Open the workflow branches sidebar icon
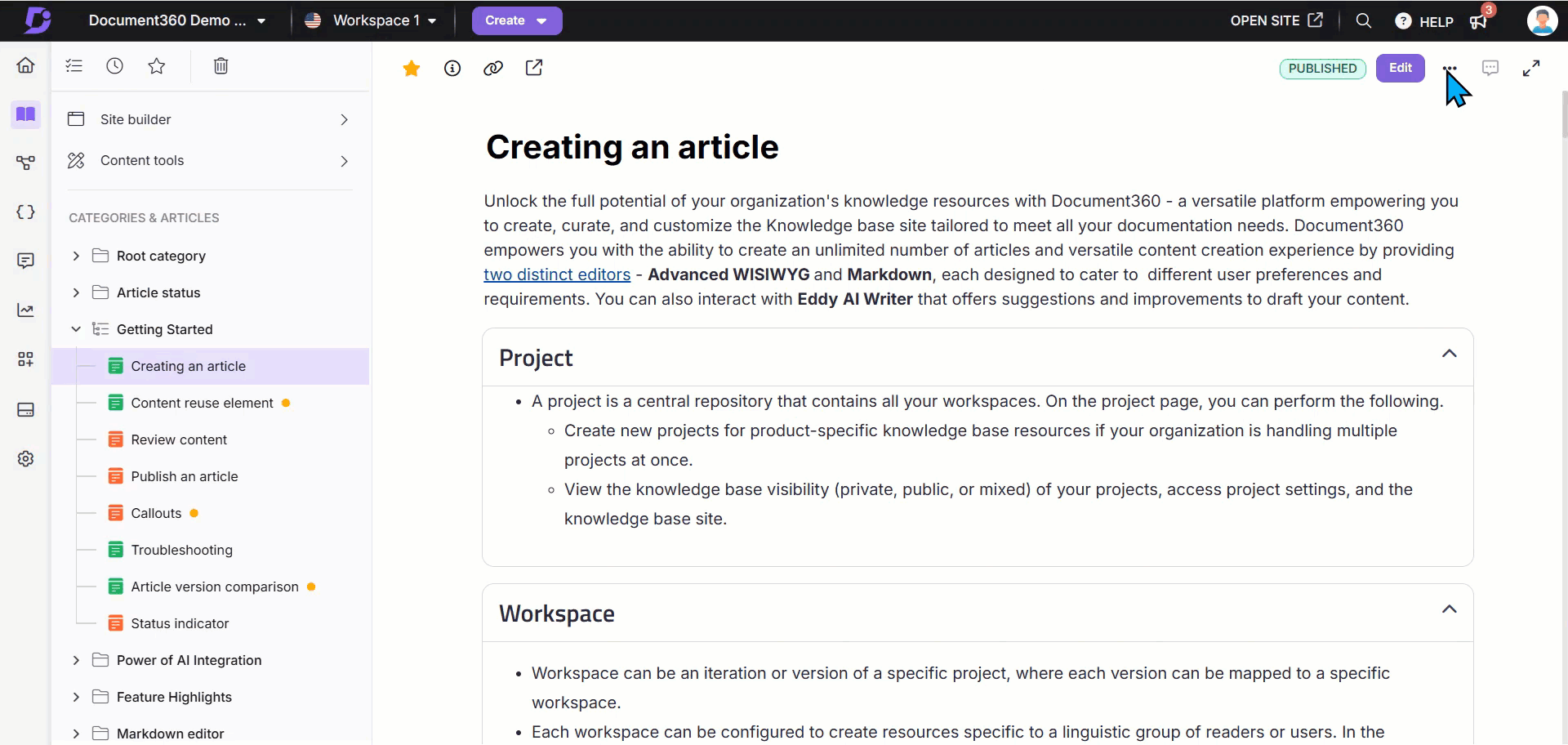Screen dimensions: 1568x745 coord(25,163)
